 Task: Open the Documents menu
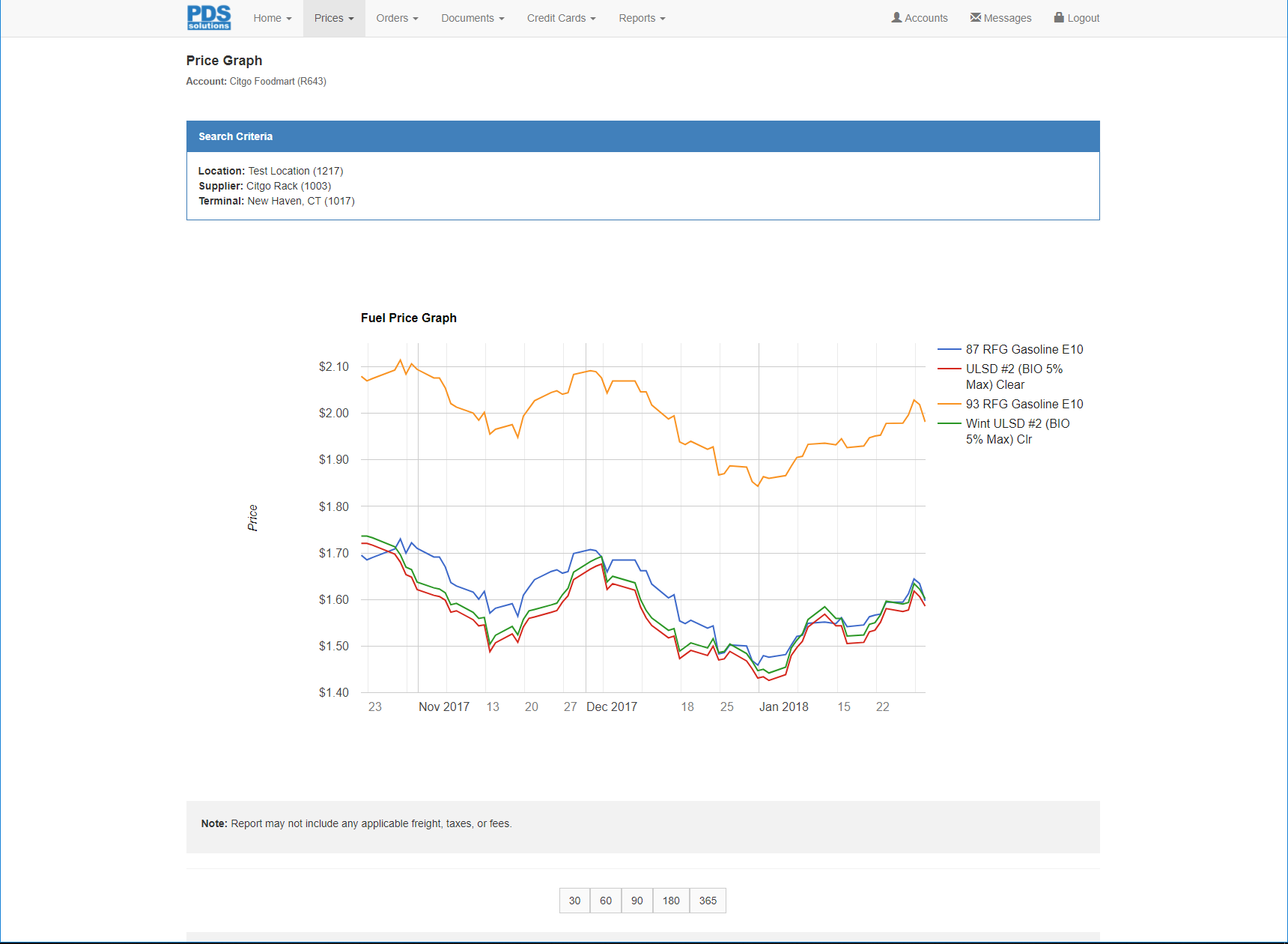pos(473,18)
